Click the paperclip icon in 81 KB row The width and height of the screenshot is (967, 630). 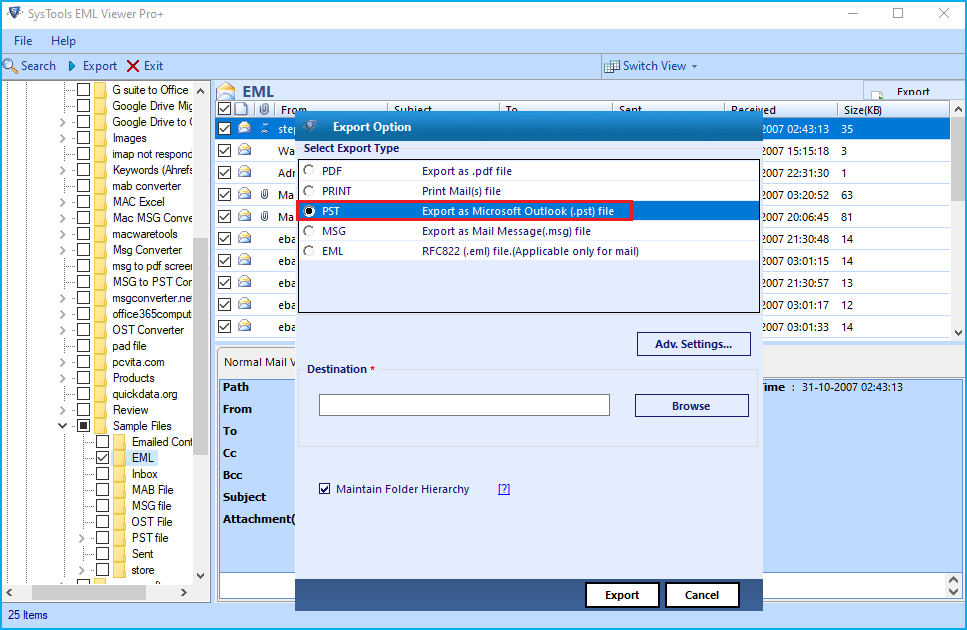pyautogui.click(x=264, y=216)
